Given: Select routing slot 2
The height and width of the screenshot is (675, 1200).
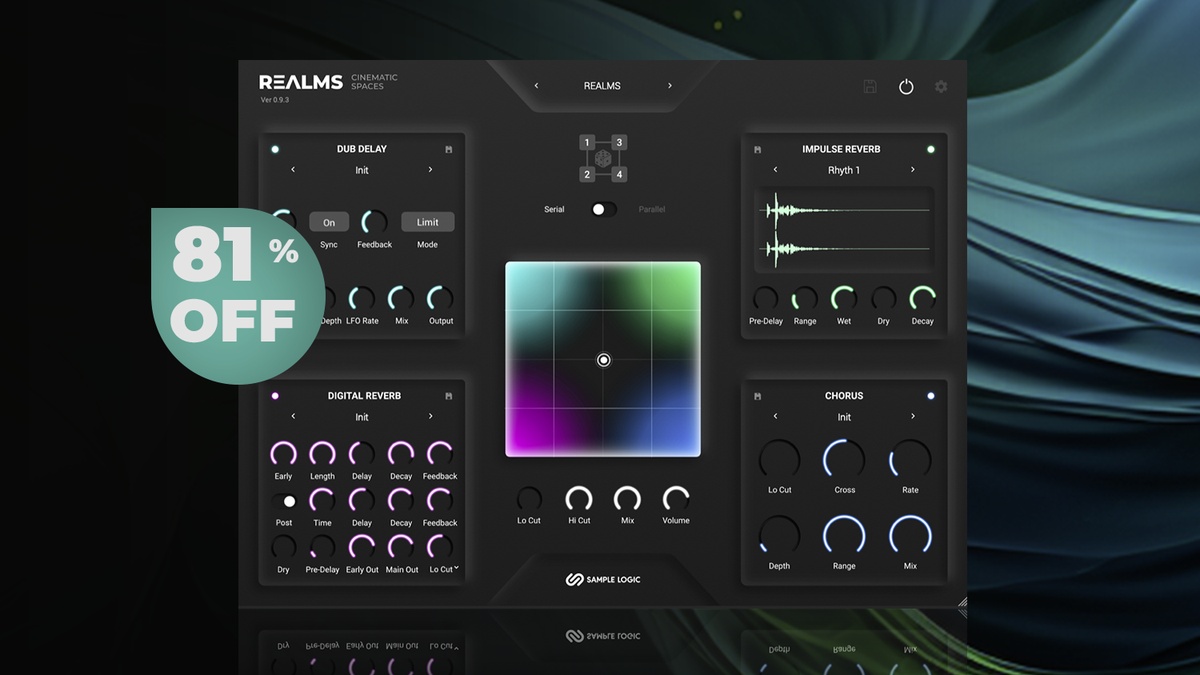Looking at the screenshot, I should pos(587,175).
